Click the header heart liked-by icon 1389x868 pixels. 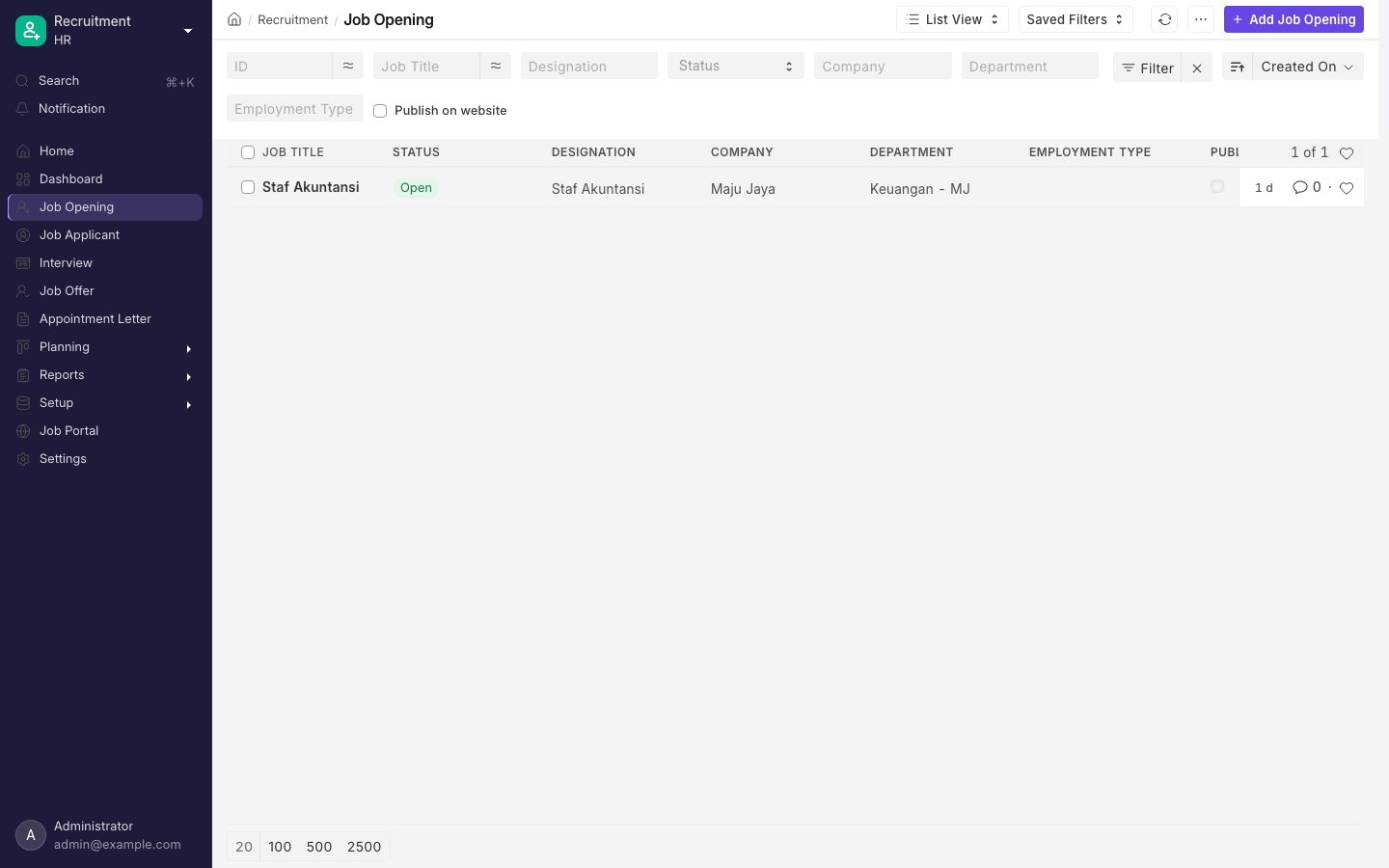click(1347, 153)
